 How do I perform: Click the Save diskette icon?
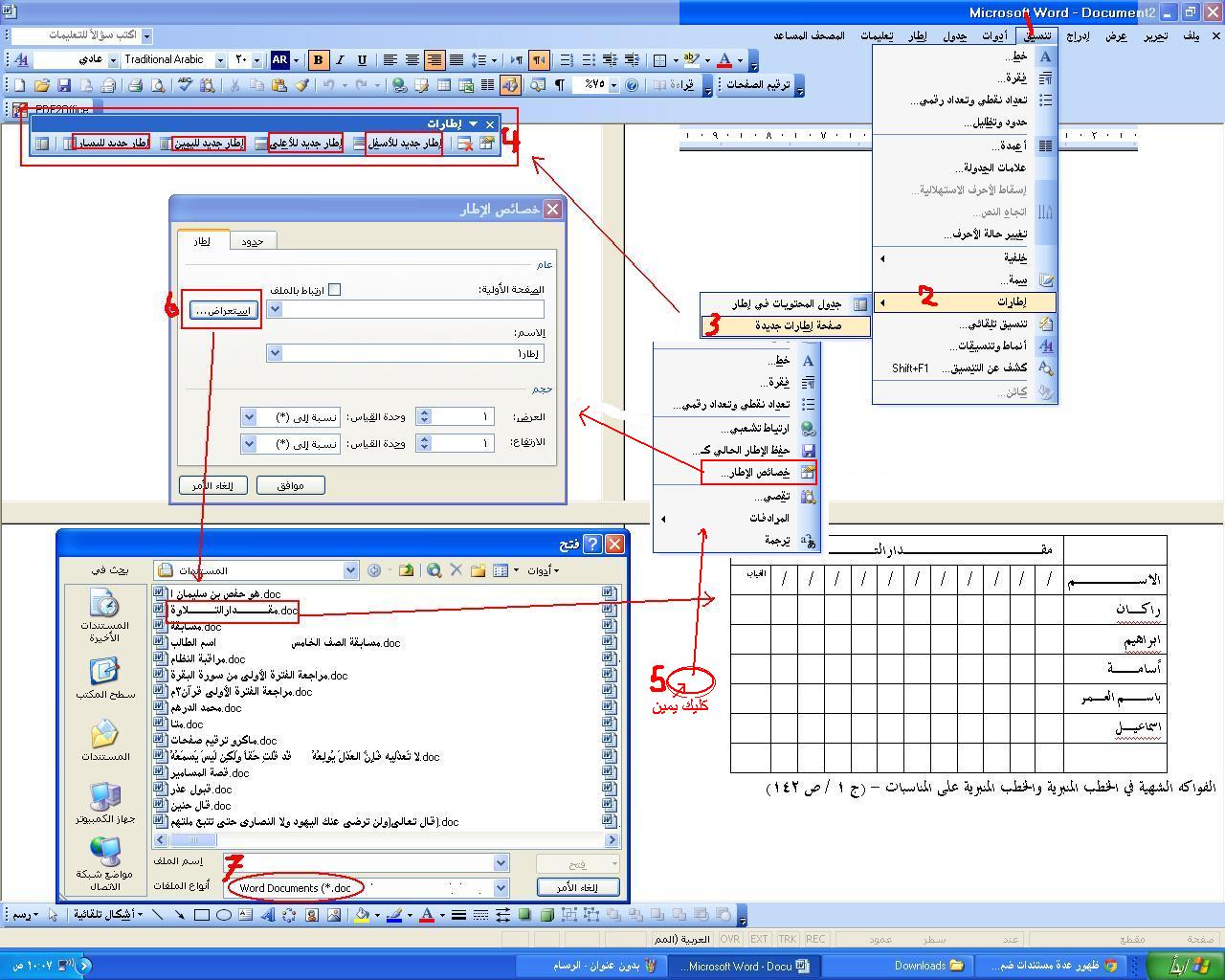tap(63, 85)
